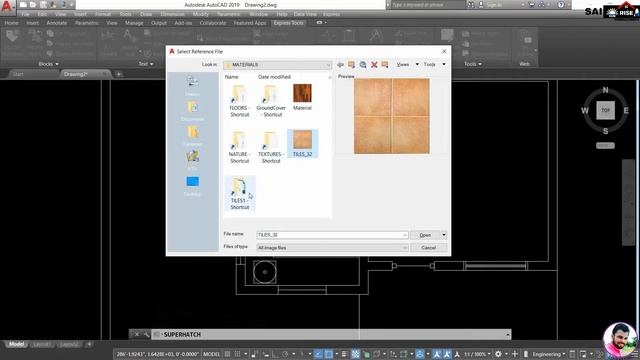640x360 pixels.
Task: Open the AutoCAD application menu button
Action: (7, 7)
